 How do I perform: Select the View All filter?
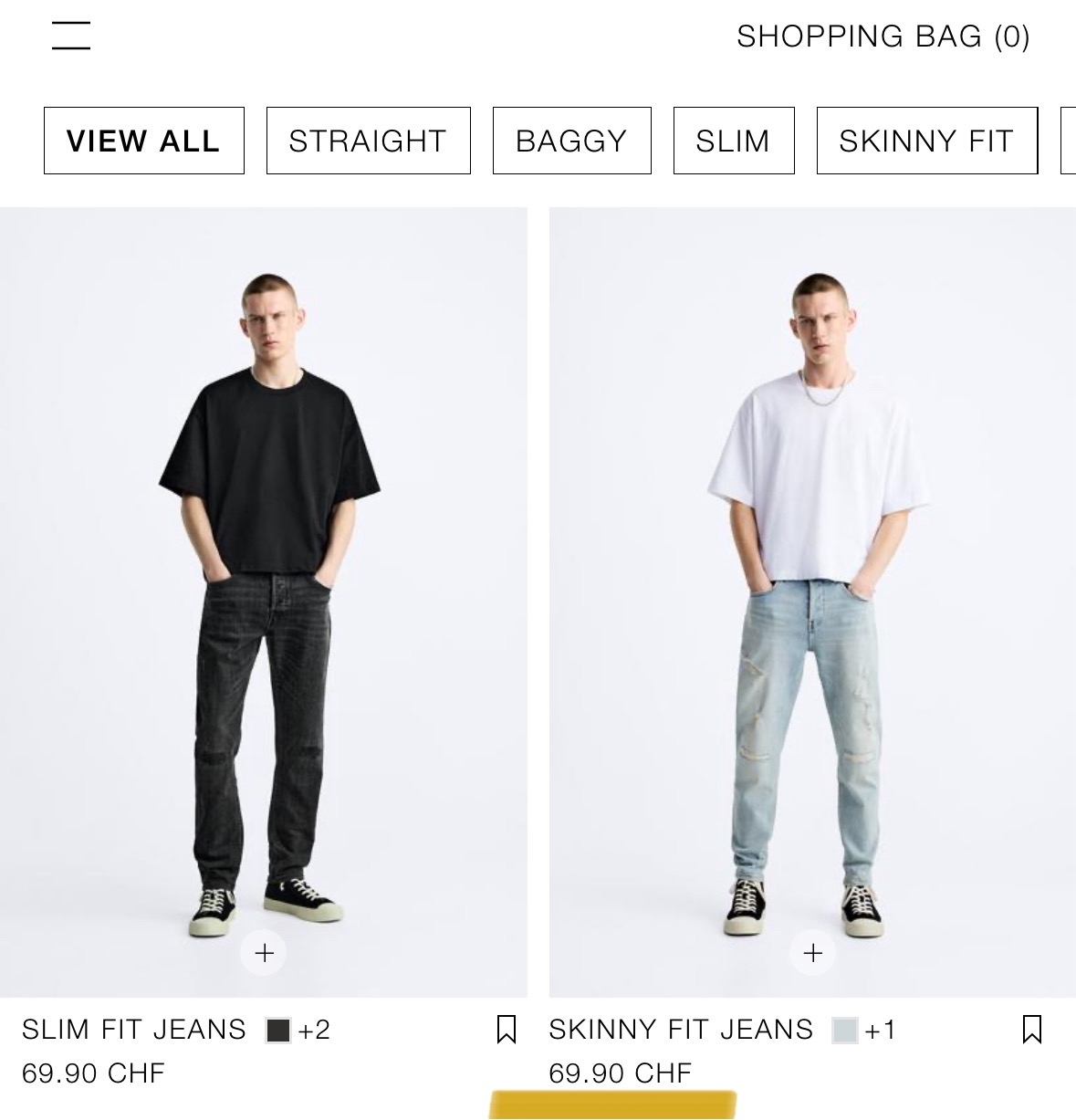tap(144, 141)
